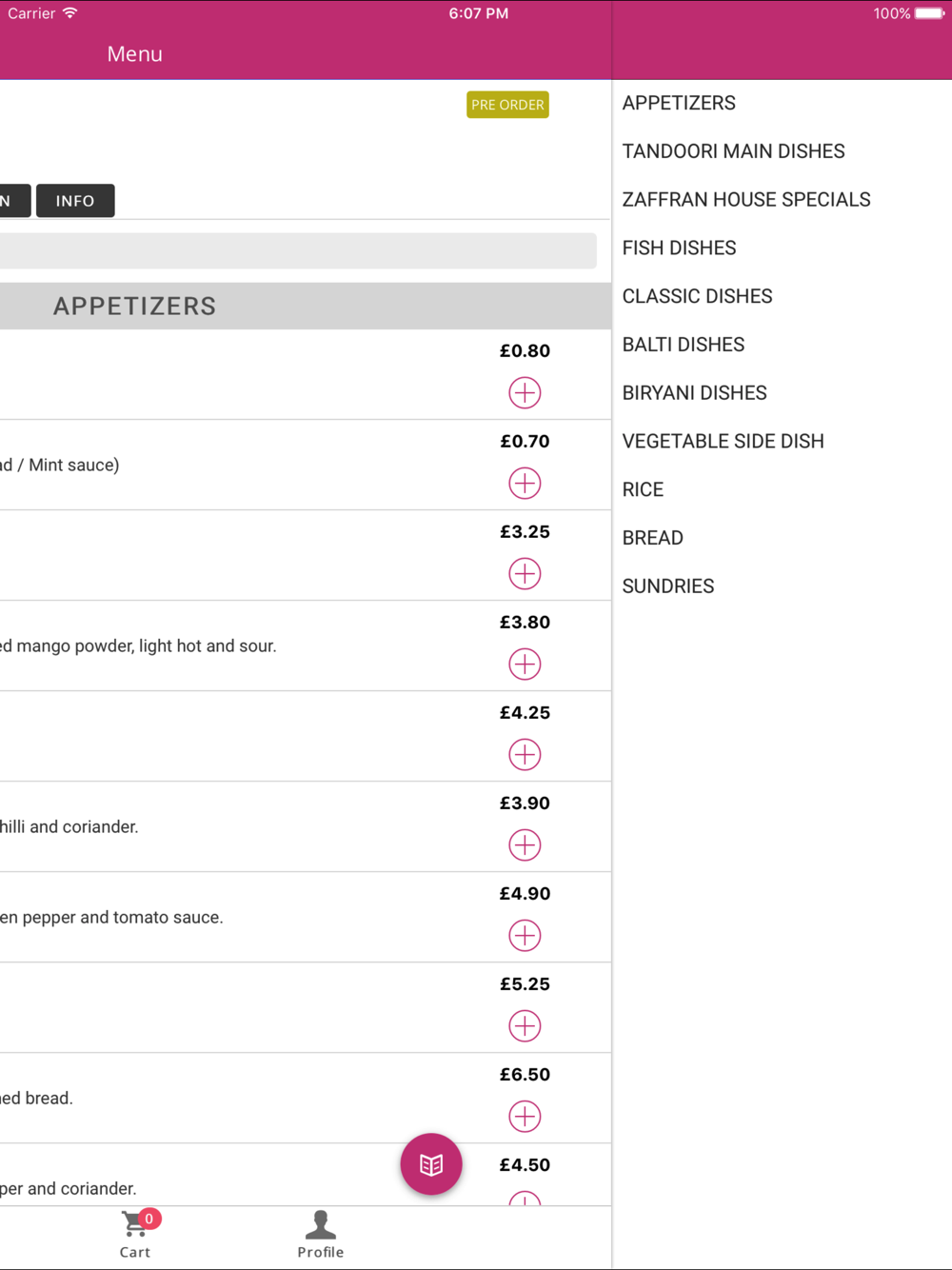This screenshot has height=1270, width=952.
Task: Add the £6.50 item via plus icon
Action: [x=525, y=1116]
